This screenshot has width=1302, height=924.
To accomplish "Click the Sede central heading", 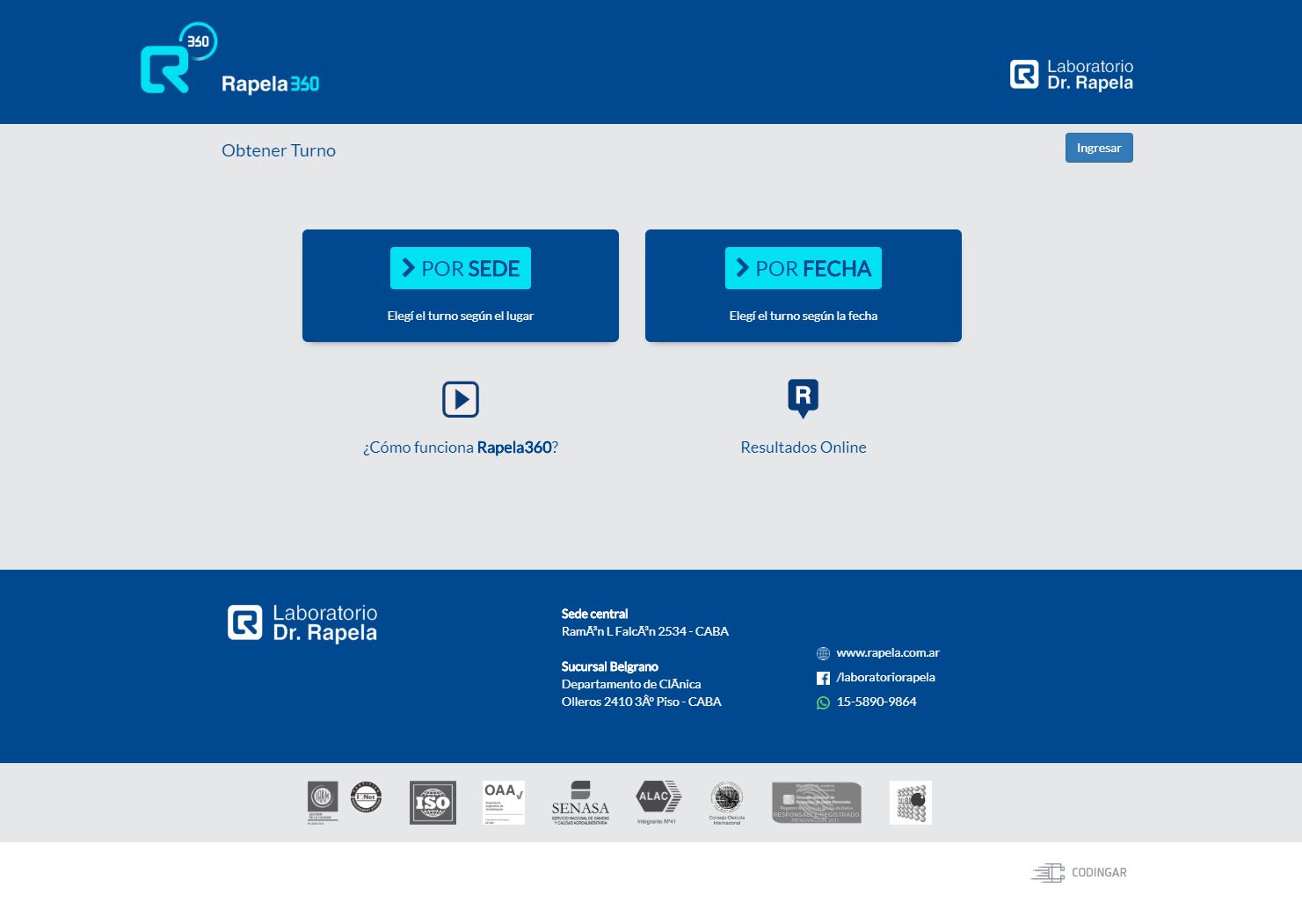I will (595, 614).
